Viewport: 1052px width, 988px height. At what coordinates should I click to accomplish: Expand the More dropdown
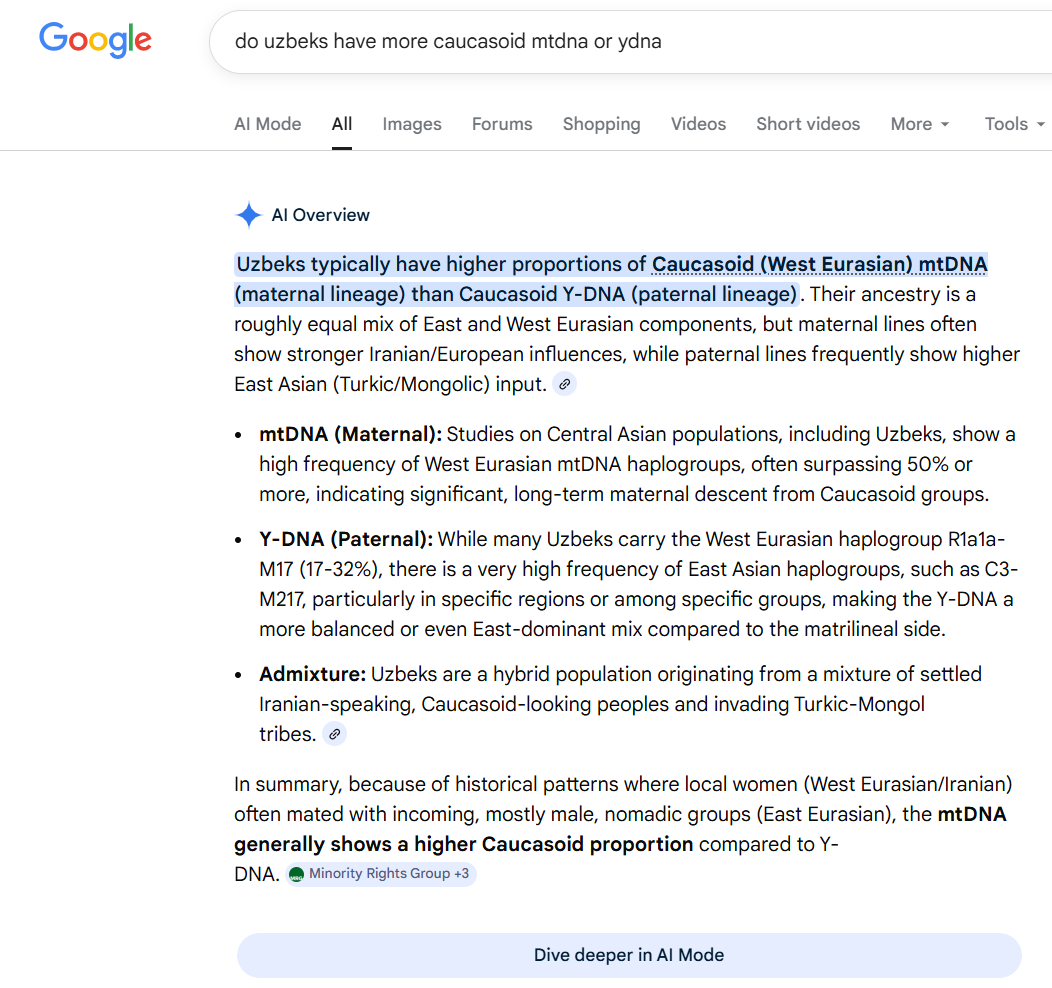(920, 124)
